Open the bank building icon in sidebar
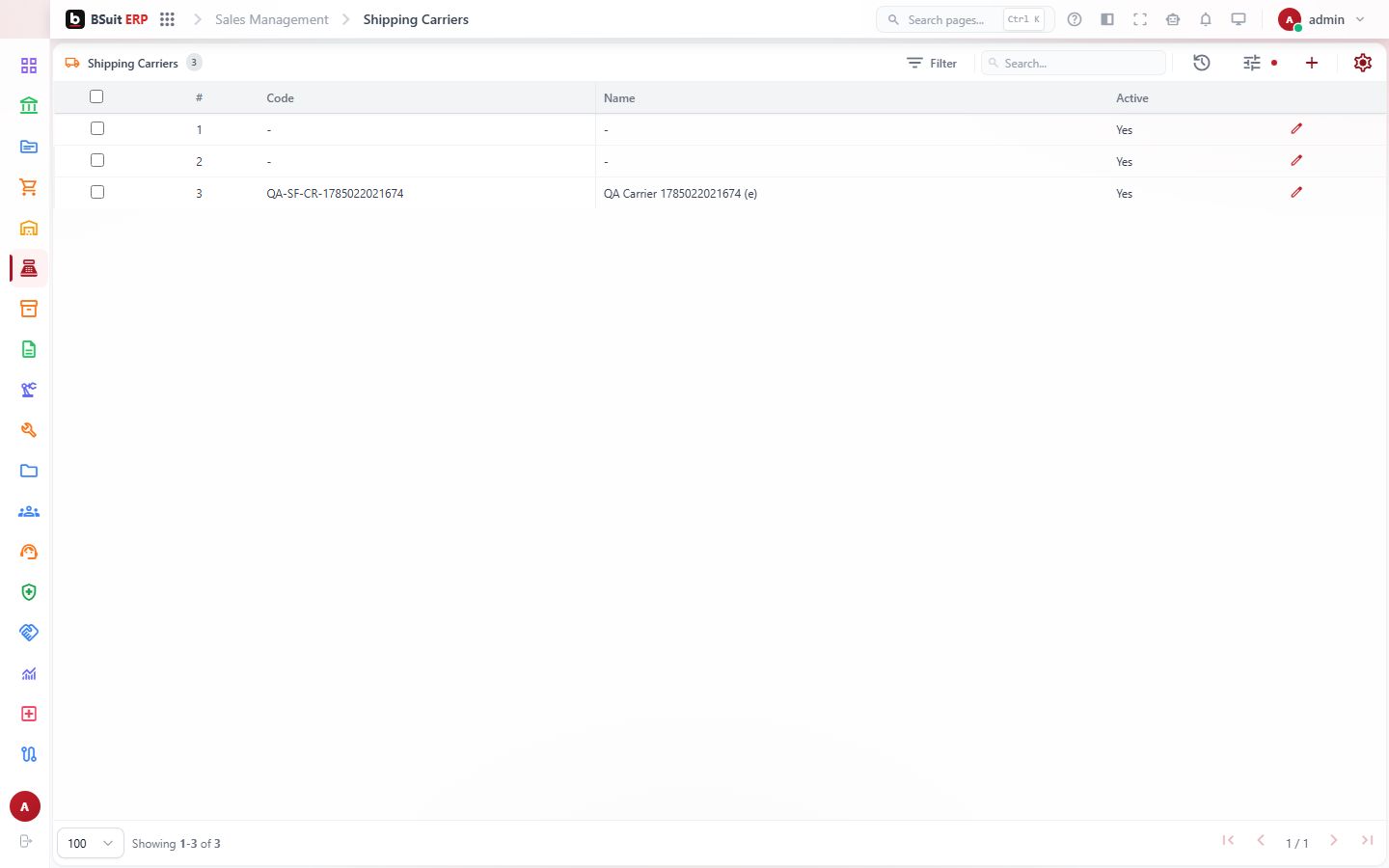Image resolution: width=1389 pixels, height=868 pixels. coord(29,106)
